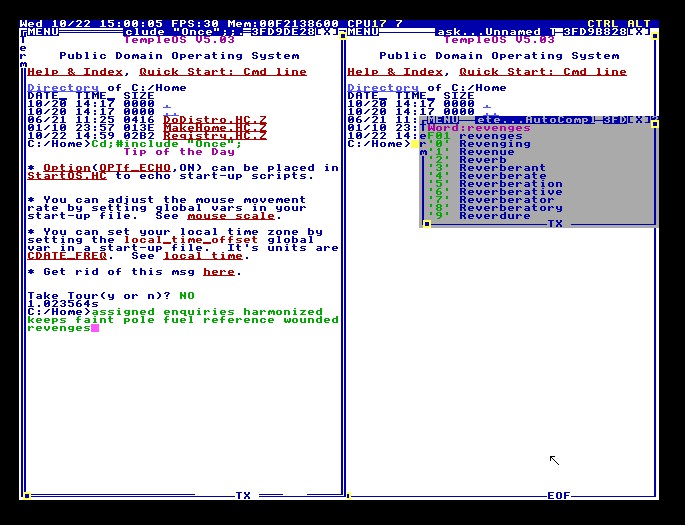
Task: Select autocomplete suggestion Reverb
Action: point(483,160)
